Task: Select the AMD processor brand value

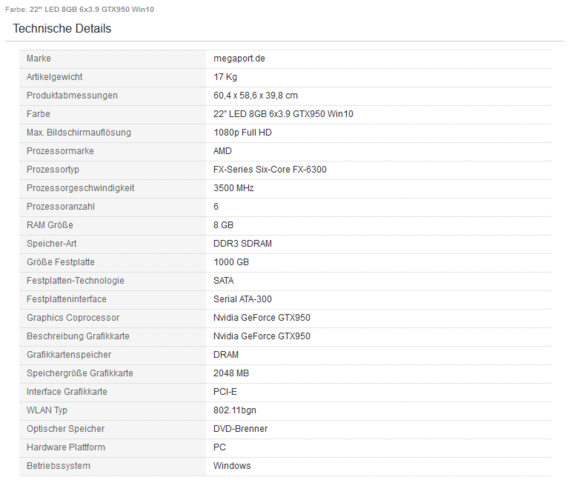Action: (222, 151)
